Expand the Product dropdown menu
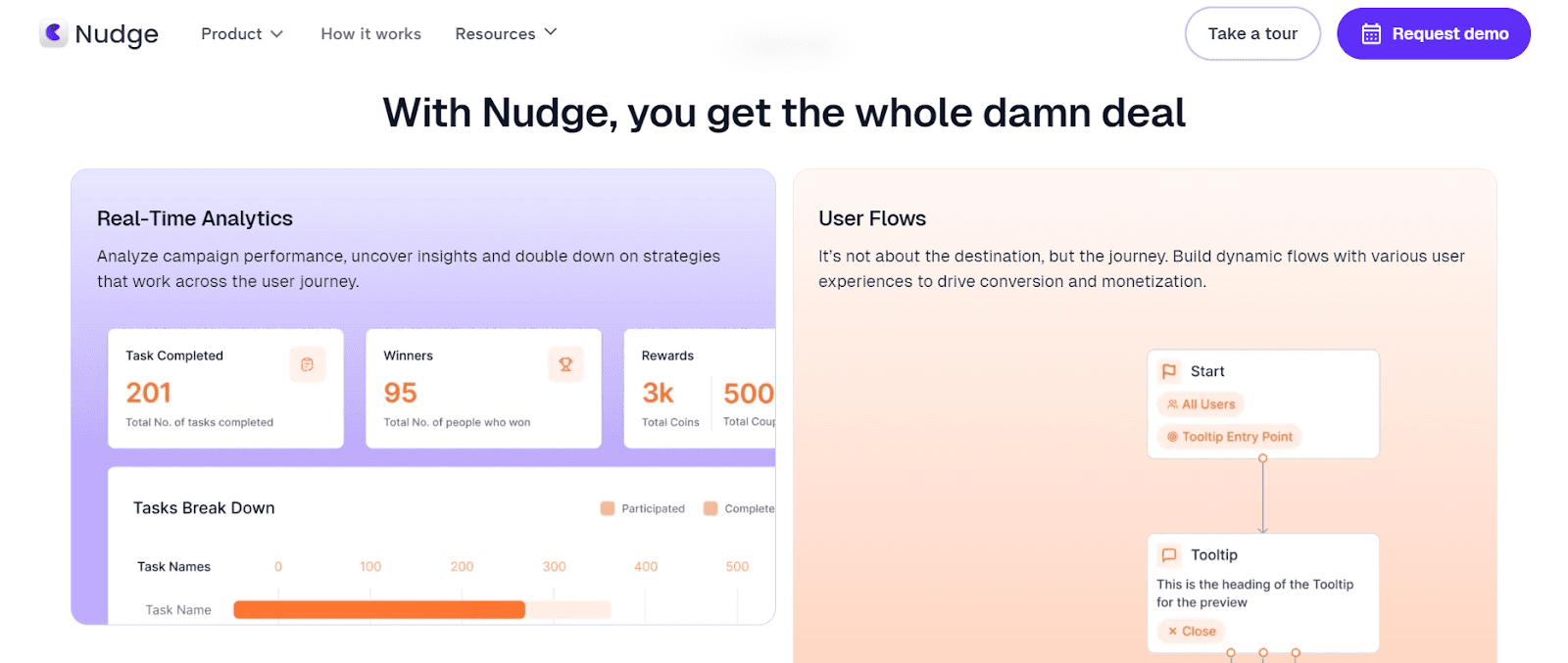The width and height of the screenshot is (1568, 663). point(242,34)
